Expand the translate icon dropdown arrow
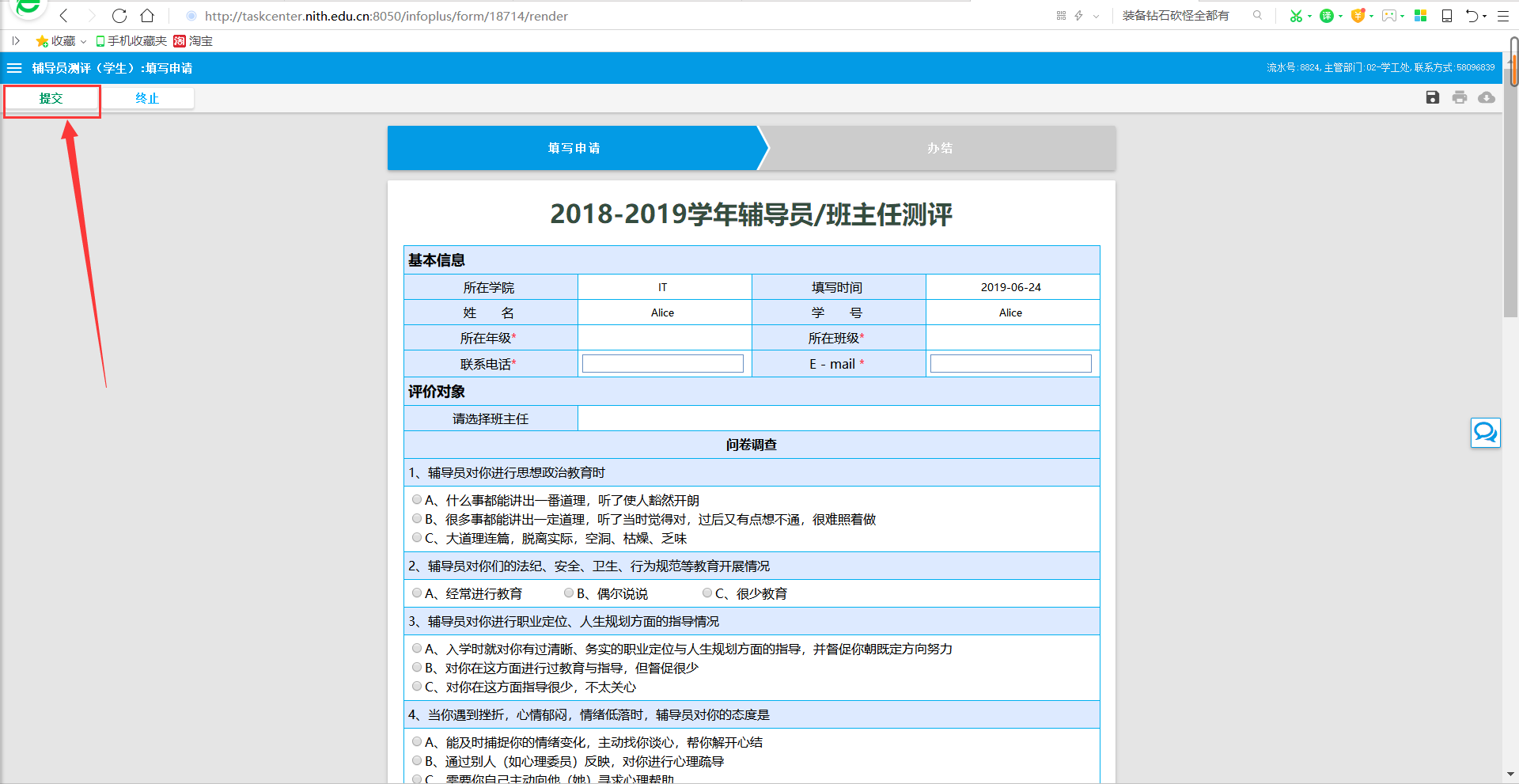 pyautogui.click(x=1340, y=17)
